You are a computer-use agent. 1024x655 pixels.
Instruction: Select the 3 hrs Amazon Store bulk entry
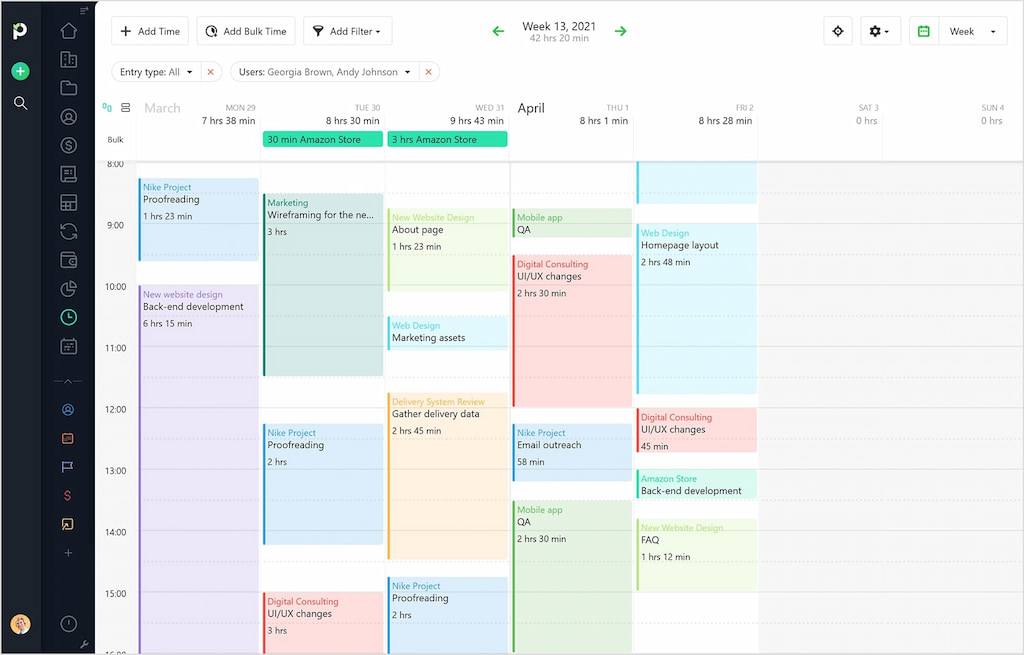(448, 139)
